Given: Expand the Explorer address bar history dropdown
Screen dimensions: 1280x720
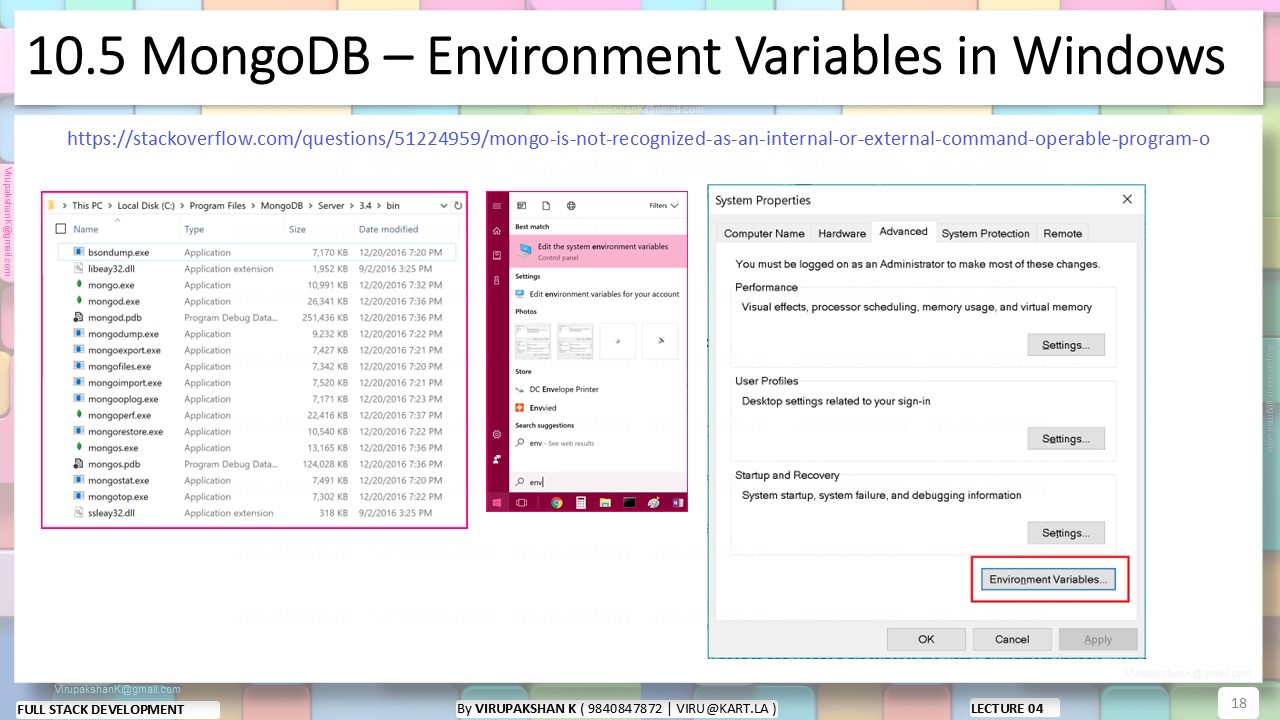Looking at the screenshot, I should (444, 205).
